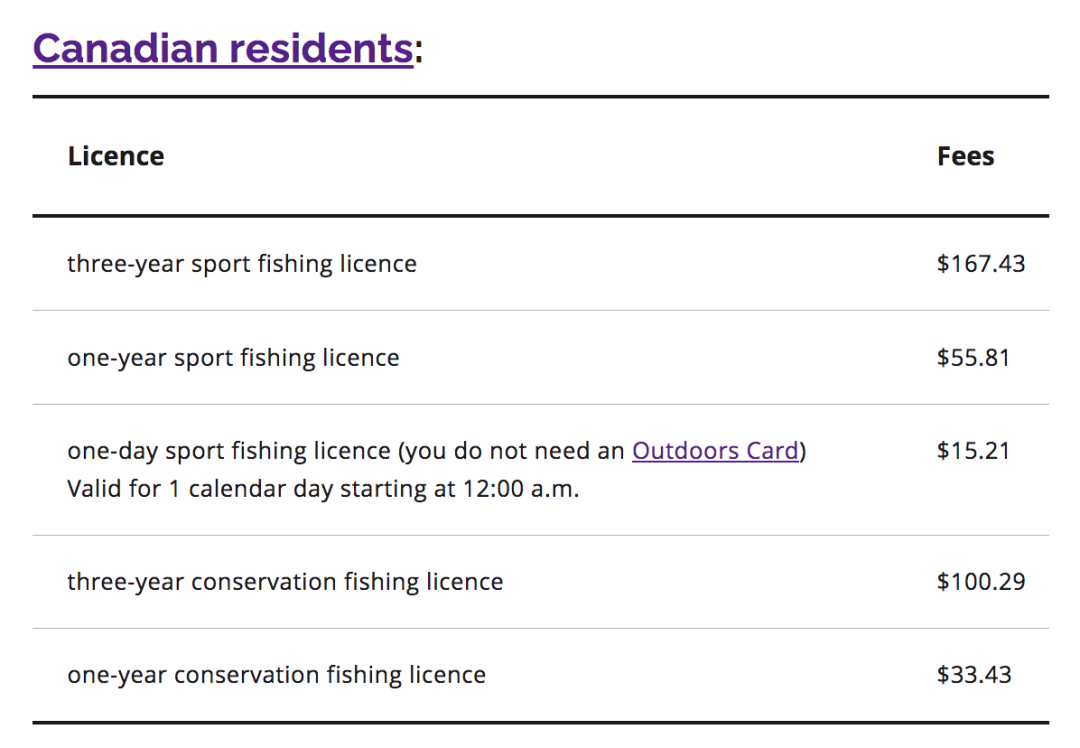Click the word residents in heading link
Viewport: 1080px width, 748px height.
click(321, 48)
